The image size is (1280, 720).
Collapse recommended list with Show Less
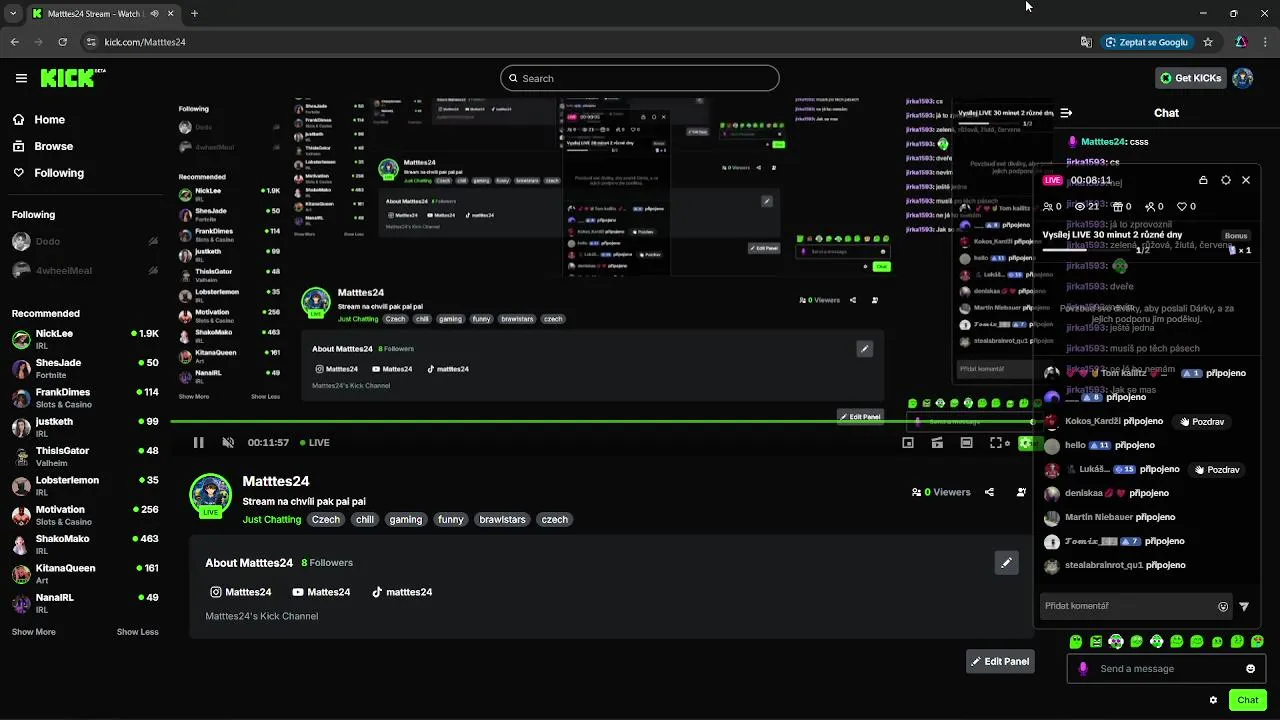pos(138,632)
